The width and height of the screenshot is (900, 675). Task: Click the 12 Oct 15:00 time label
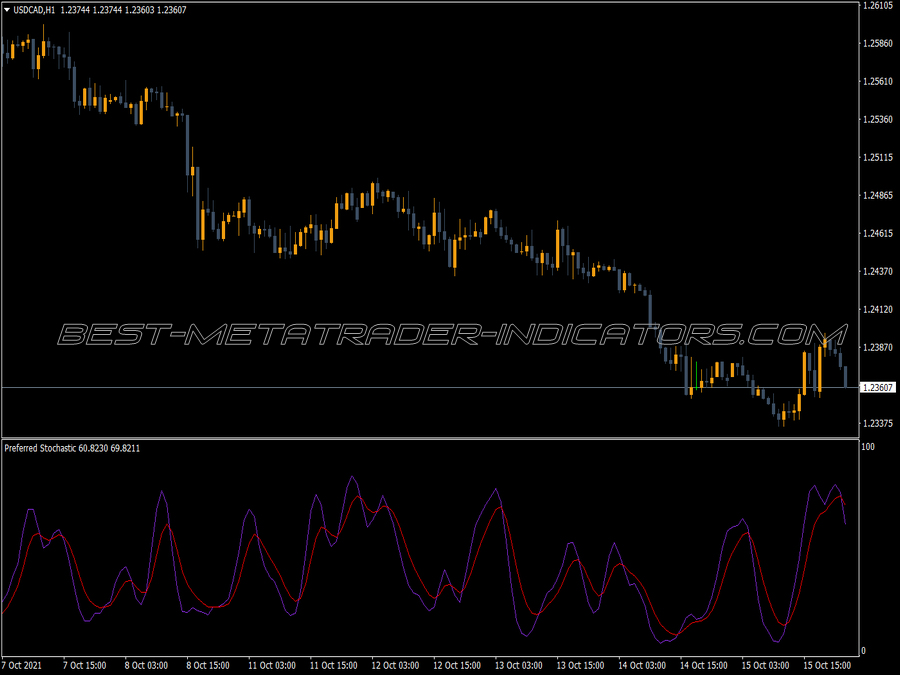point(457,665)
